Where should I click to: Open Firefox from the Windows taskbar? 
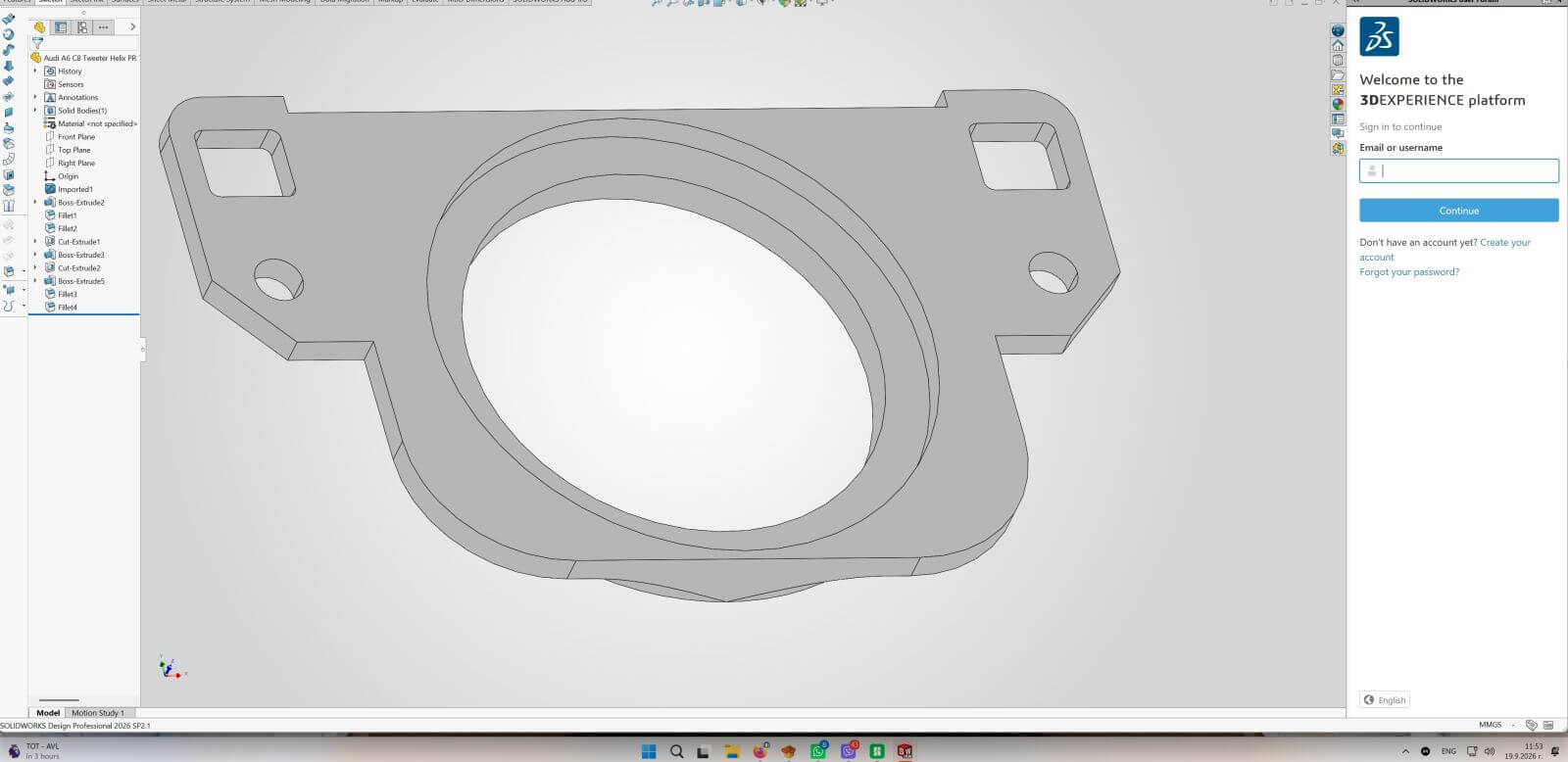point(759,752)
